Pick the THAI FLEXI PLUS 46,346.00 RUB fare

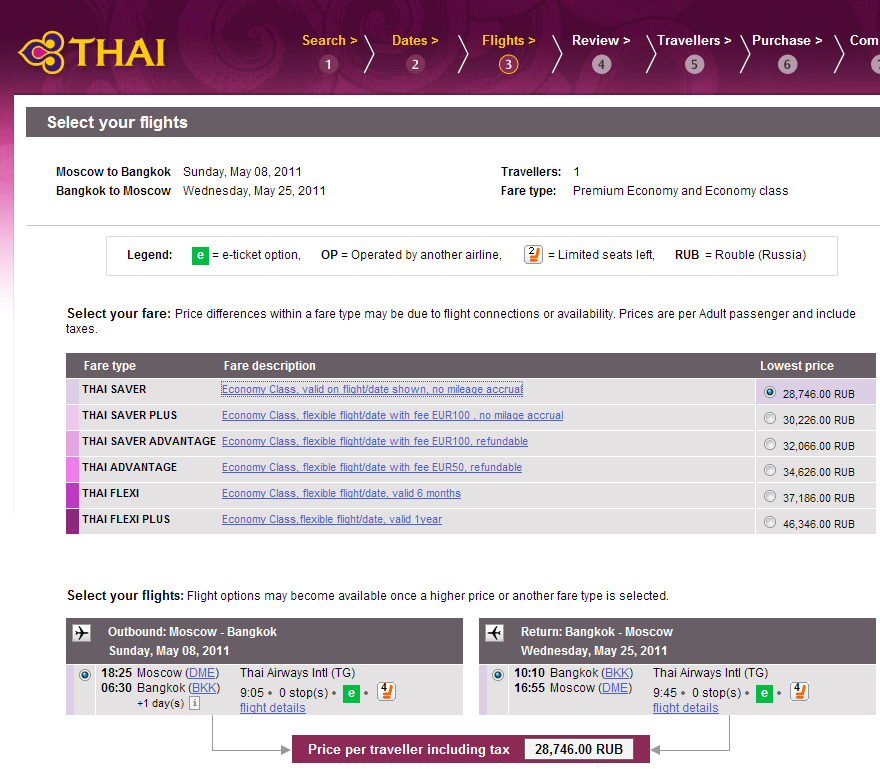pos(770,523)
